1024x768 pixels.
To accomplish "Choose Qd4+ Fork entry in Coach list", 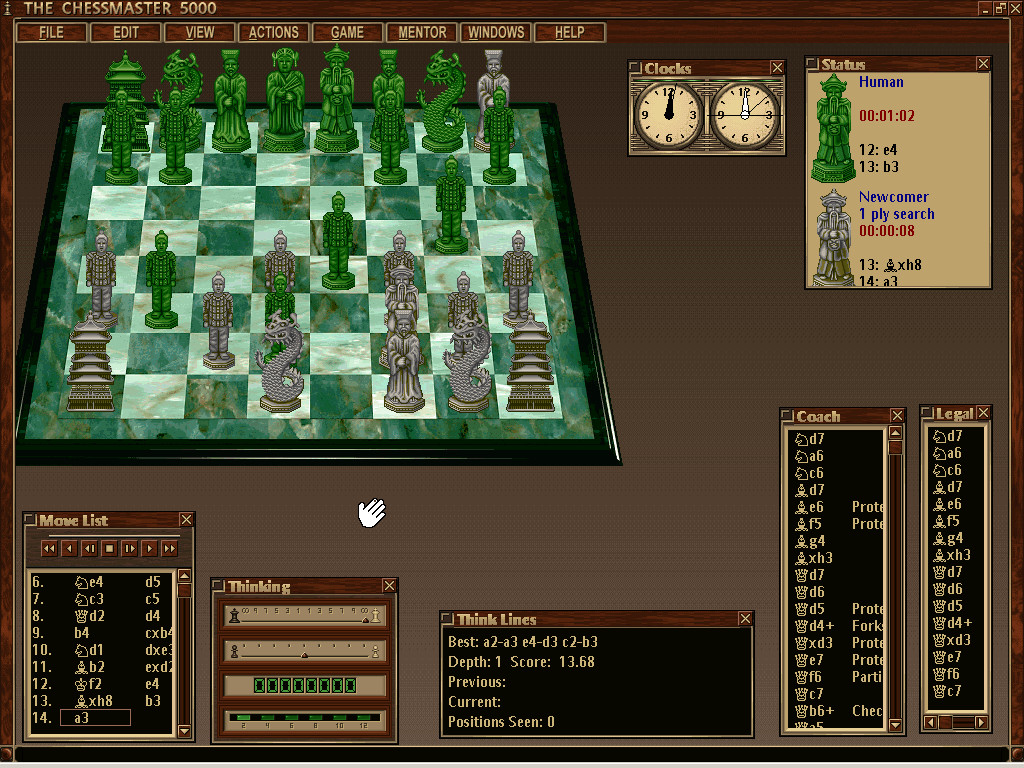I will coord(839,626).
